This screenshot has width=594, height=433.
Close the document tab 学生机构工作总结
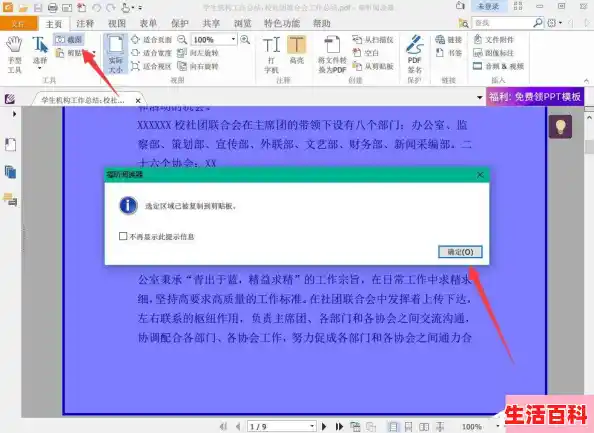click(138, 100)
